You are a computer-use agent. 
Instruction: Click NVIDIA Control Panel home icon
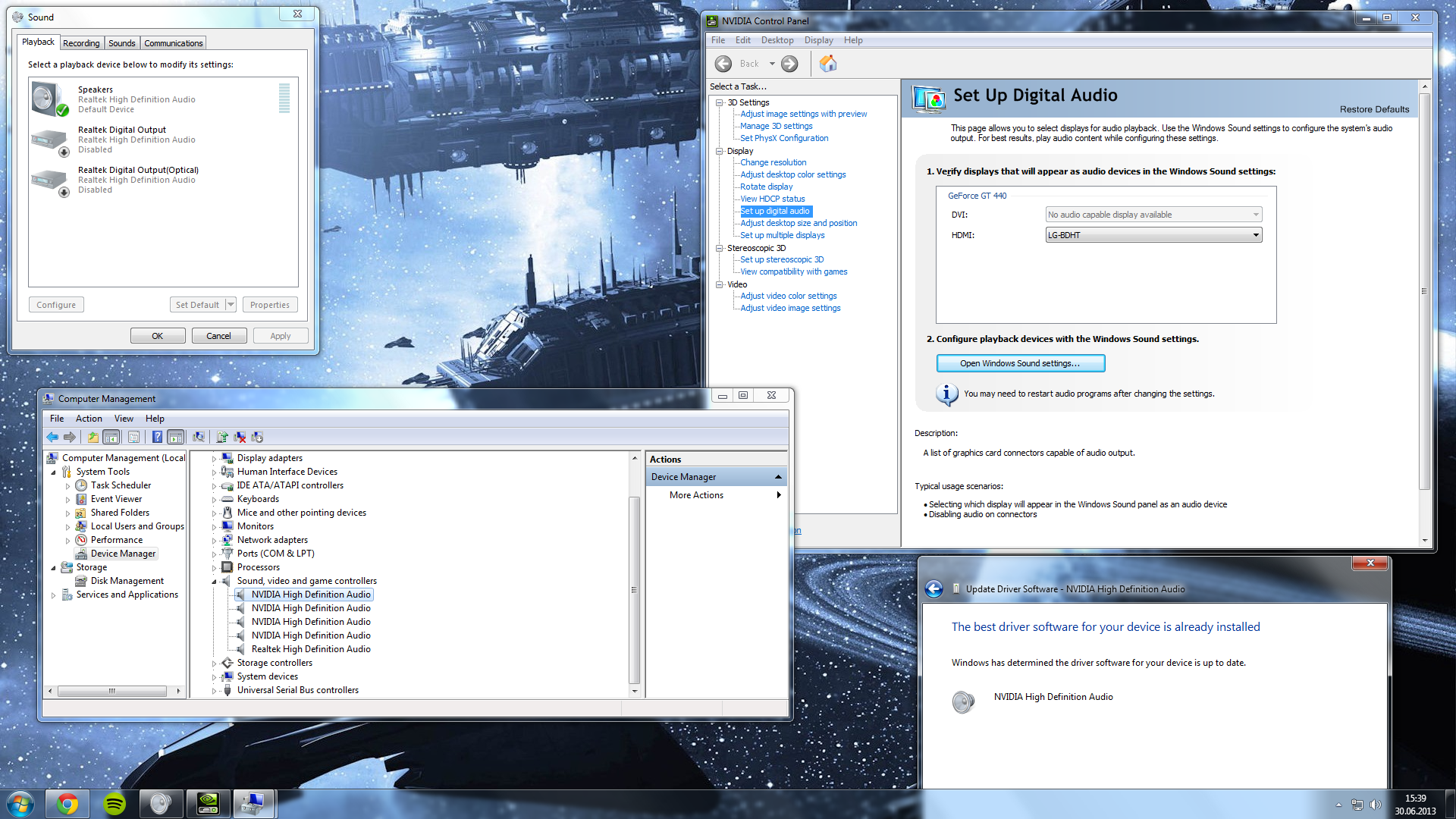coord(828,64)
